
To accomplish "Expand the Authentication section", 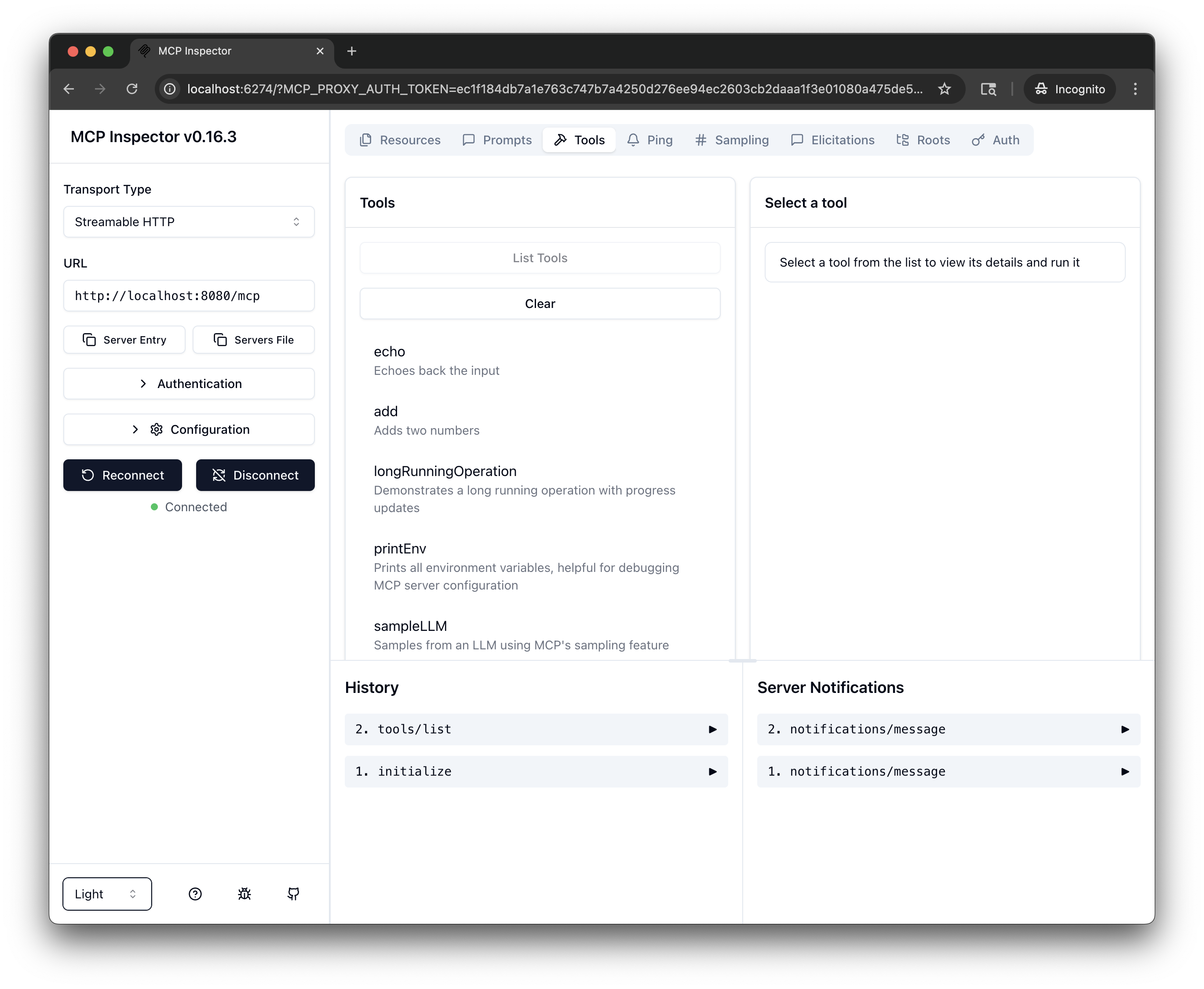I will [x=189, y=383].
